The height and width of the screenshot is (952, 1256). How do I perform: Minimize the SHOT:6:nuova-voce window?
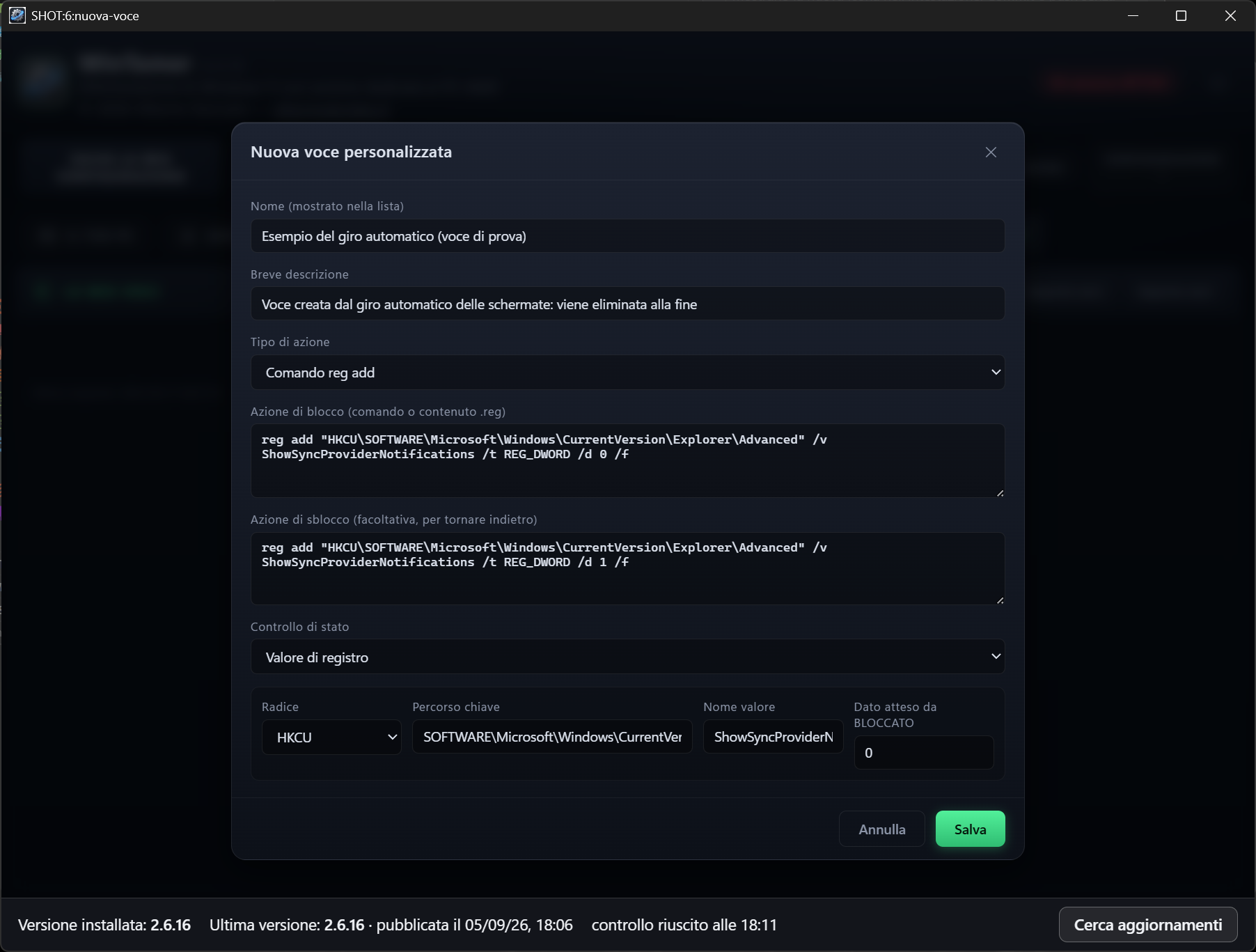pyautogui.click(x=1133, y=15)
